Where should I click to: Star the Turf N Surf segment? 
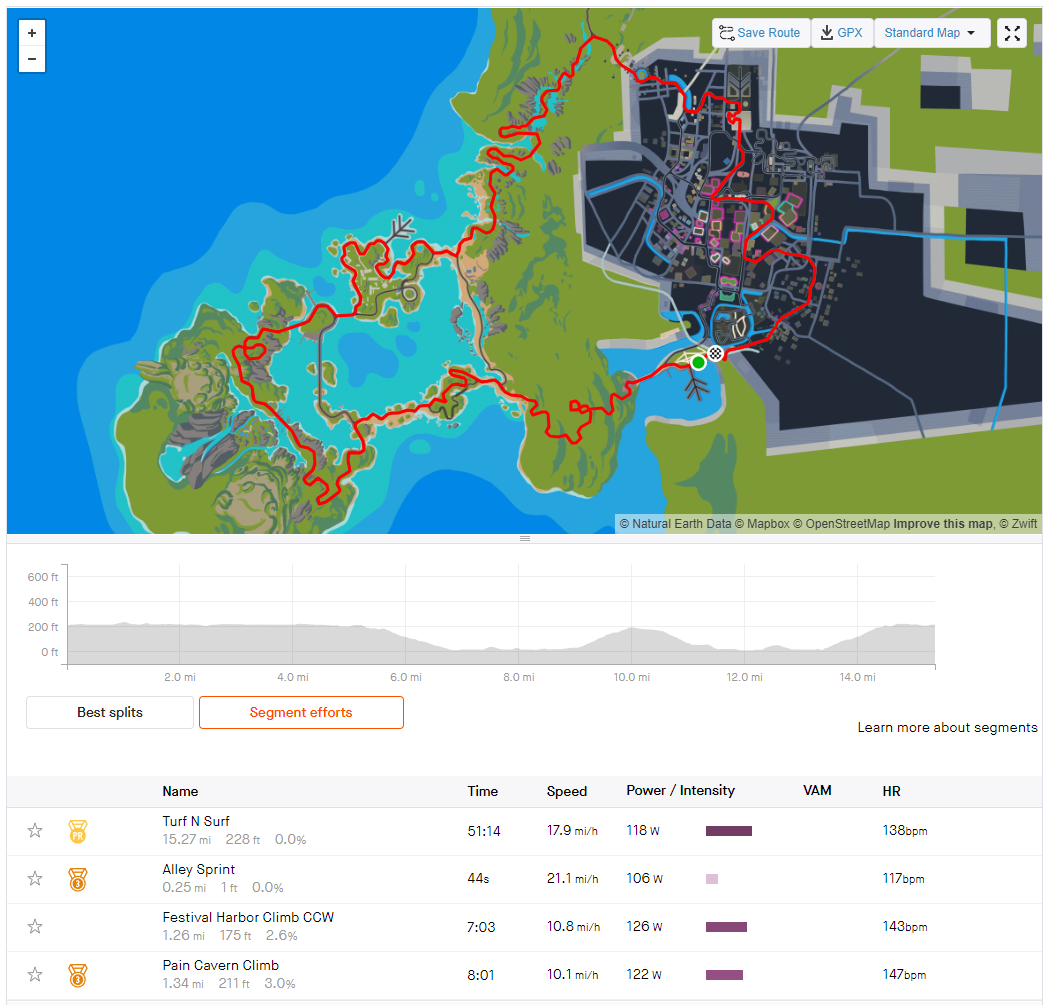[35, 830]
